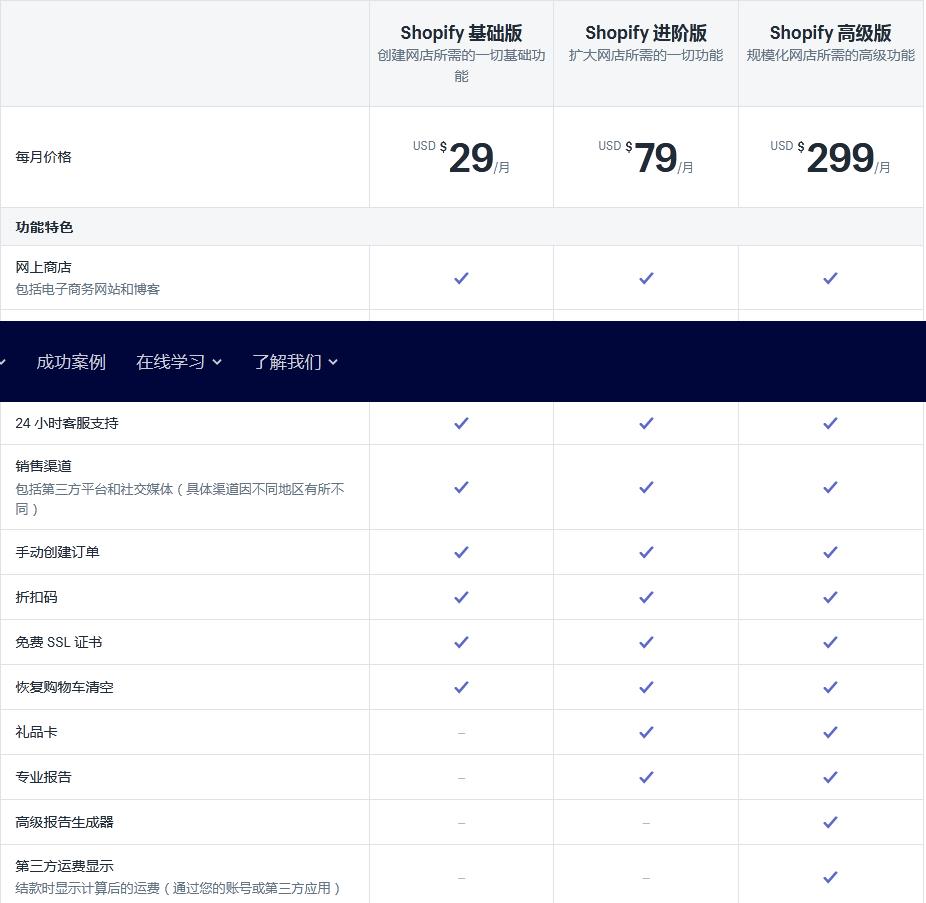This screenshot has width=926, height=903.
Task: Click the 专业报告 checkmark under Shopify 进阶版
Action: pos(645,776)
